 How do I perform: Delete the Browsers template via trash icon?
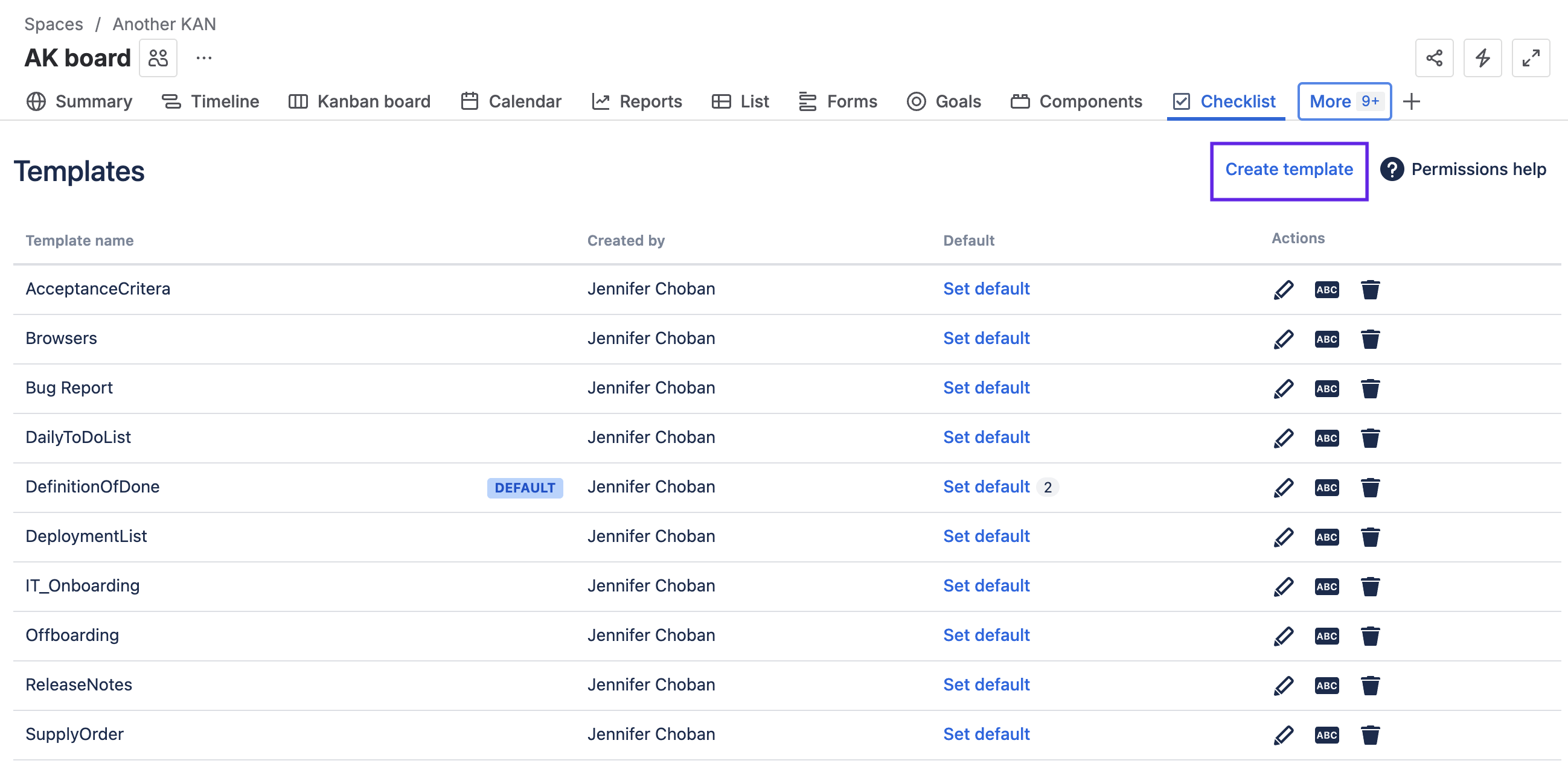(x=1369, y=339)
